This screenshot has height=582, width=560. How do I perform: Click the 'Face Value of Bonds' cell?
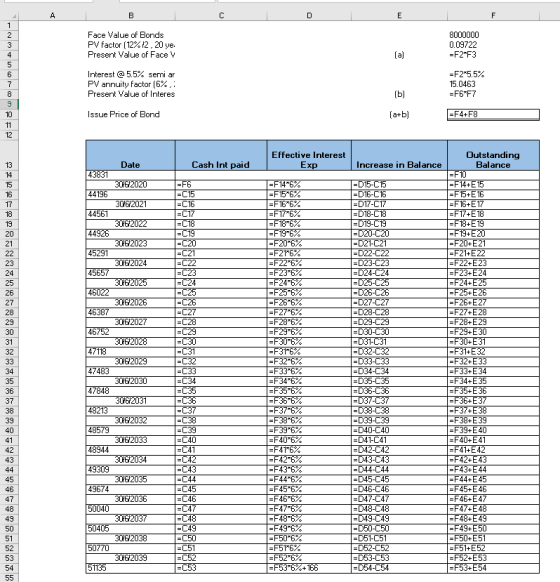[131, 35]
